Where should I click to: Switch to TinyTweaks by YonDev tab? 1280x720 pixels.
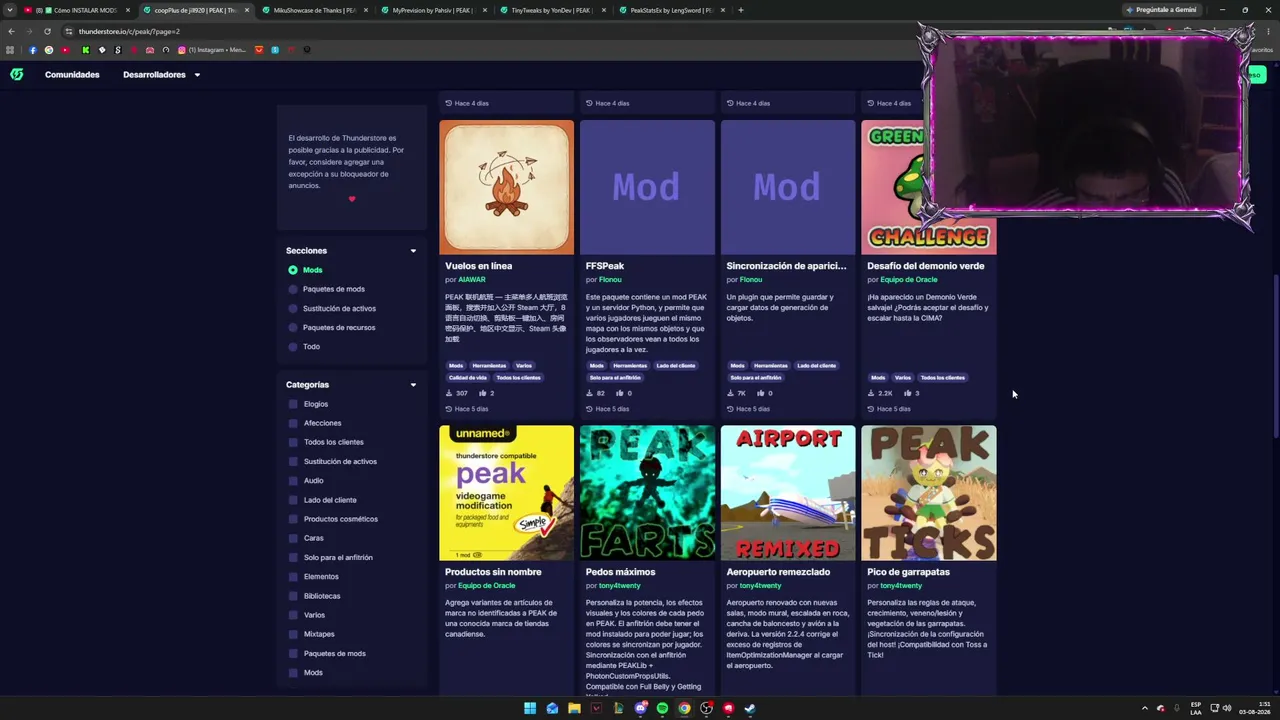click(551, 10)
